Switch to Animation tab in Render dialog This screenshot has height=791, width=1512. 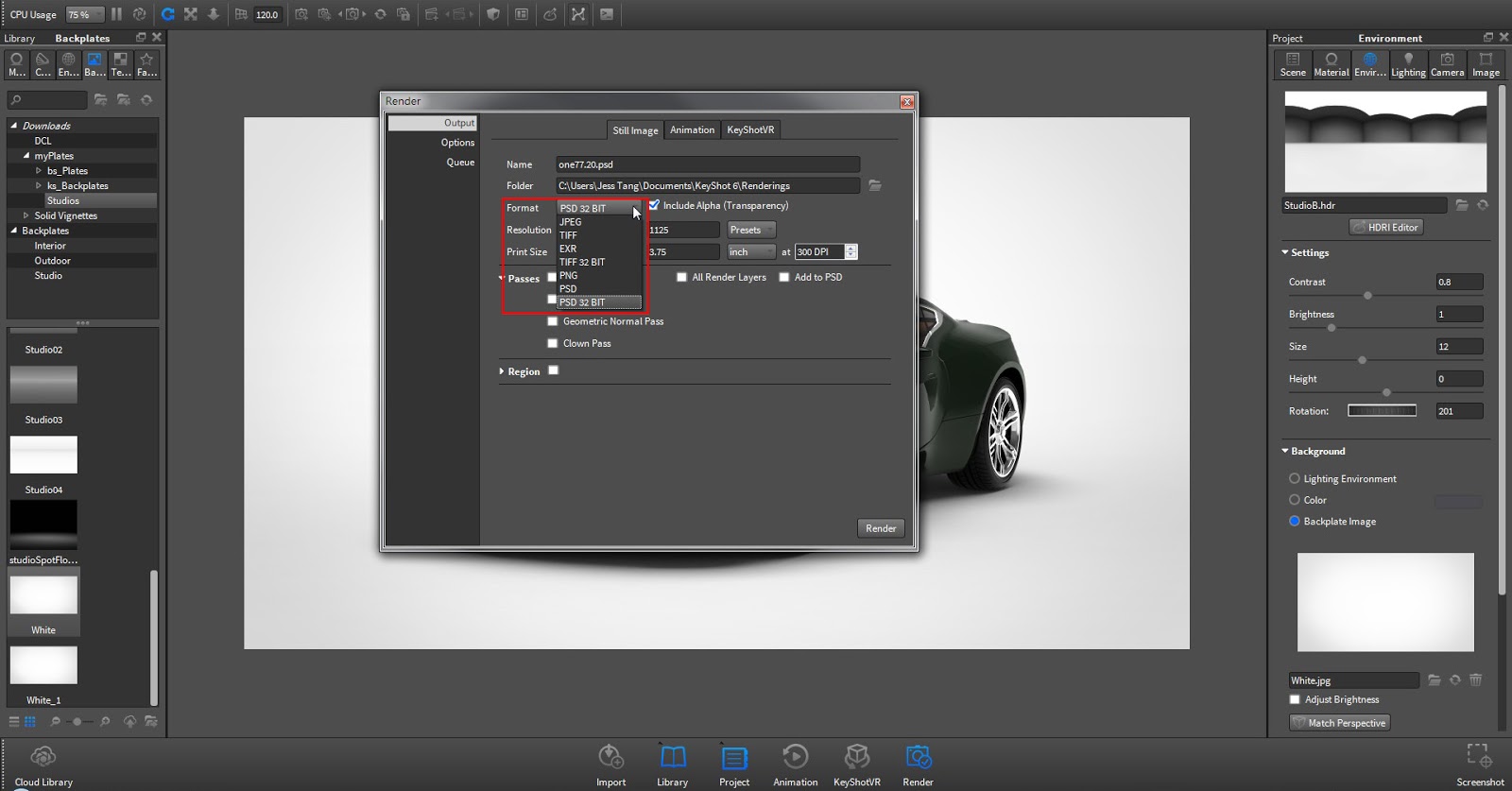point(693,129)
